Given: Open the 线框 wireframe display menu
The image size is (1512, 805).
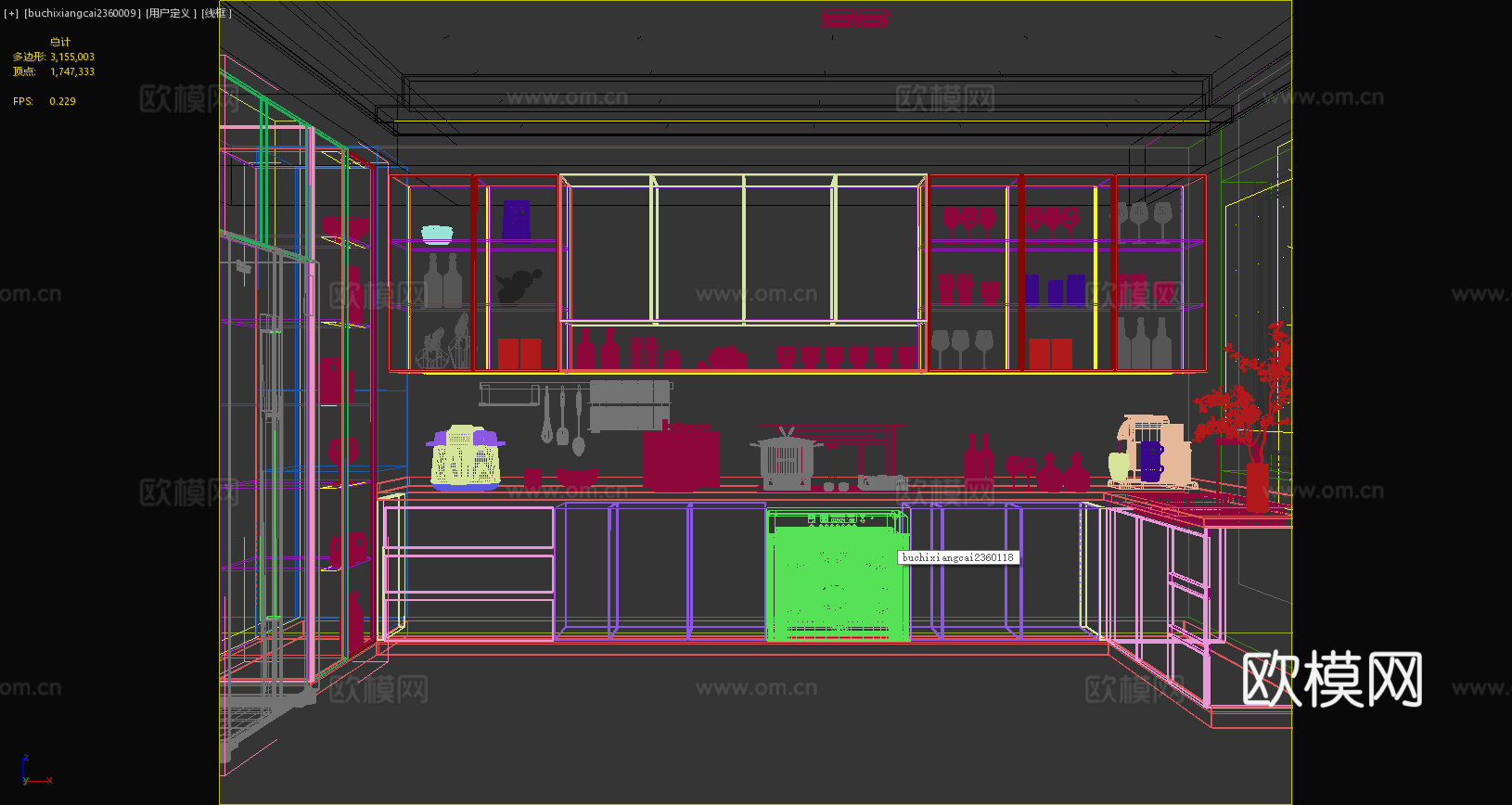Looking at the screenshot, I should coord(216,13).
